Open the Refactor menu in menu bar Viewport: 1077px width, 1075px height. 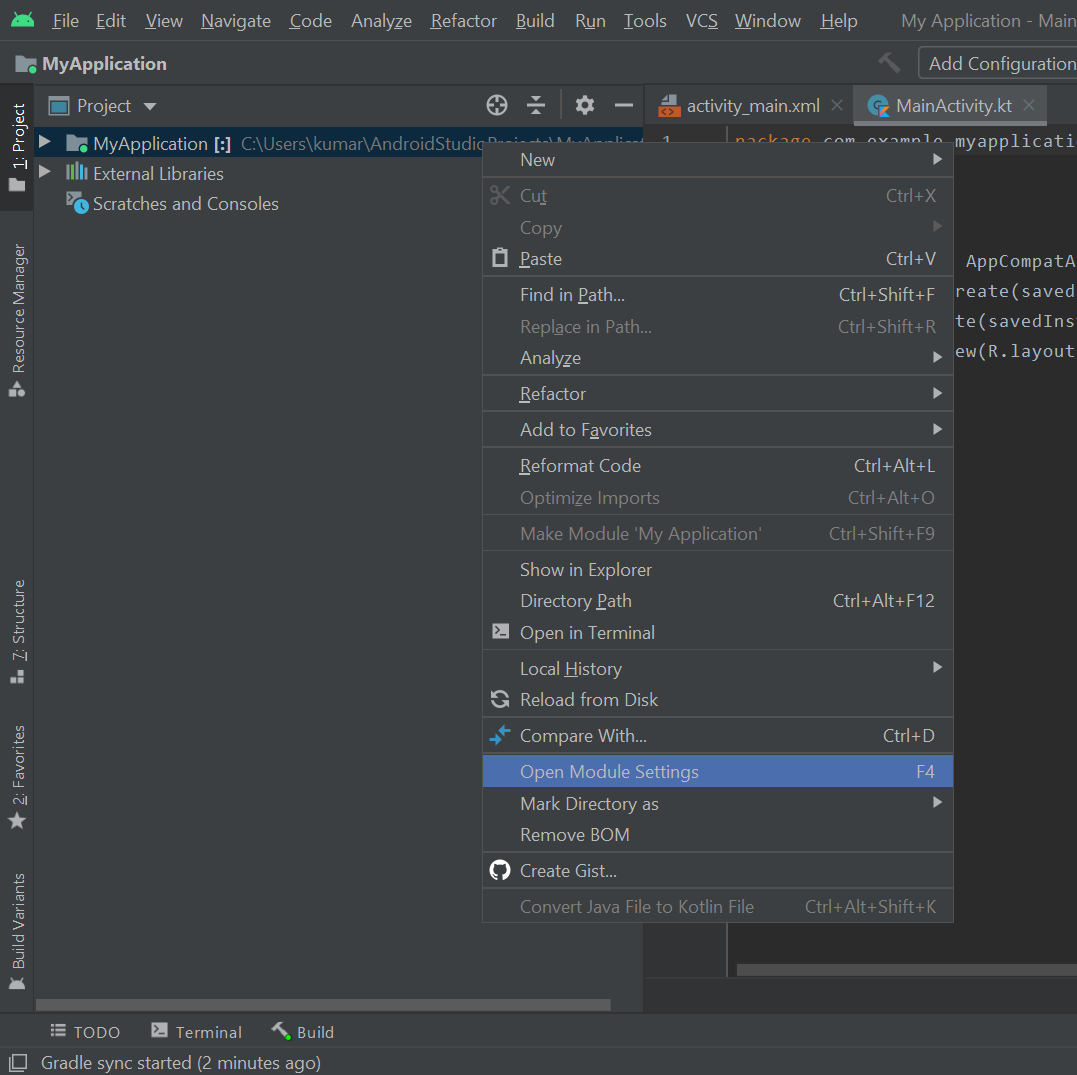coord(463,21)
